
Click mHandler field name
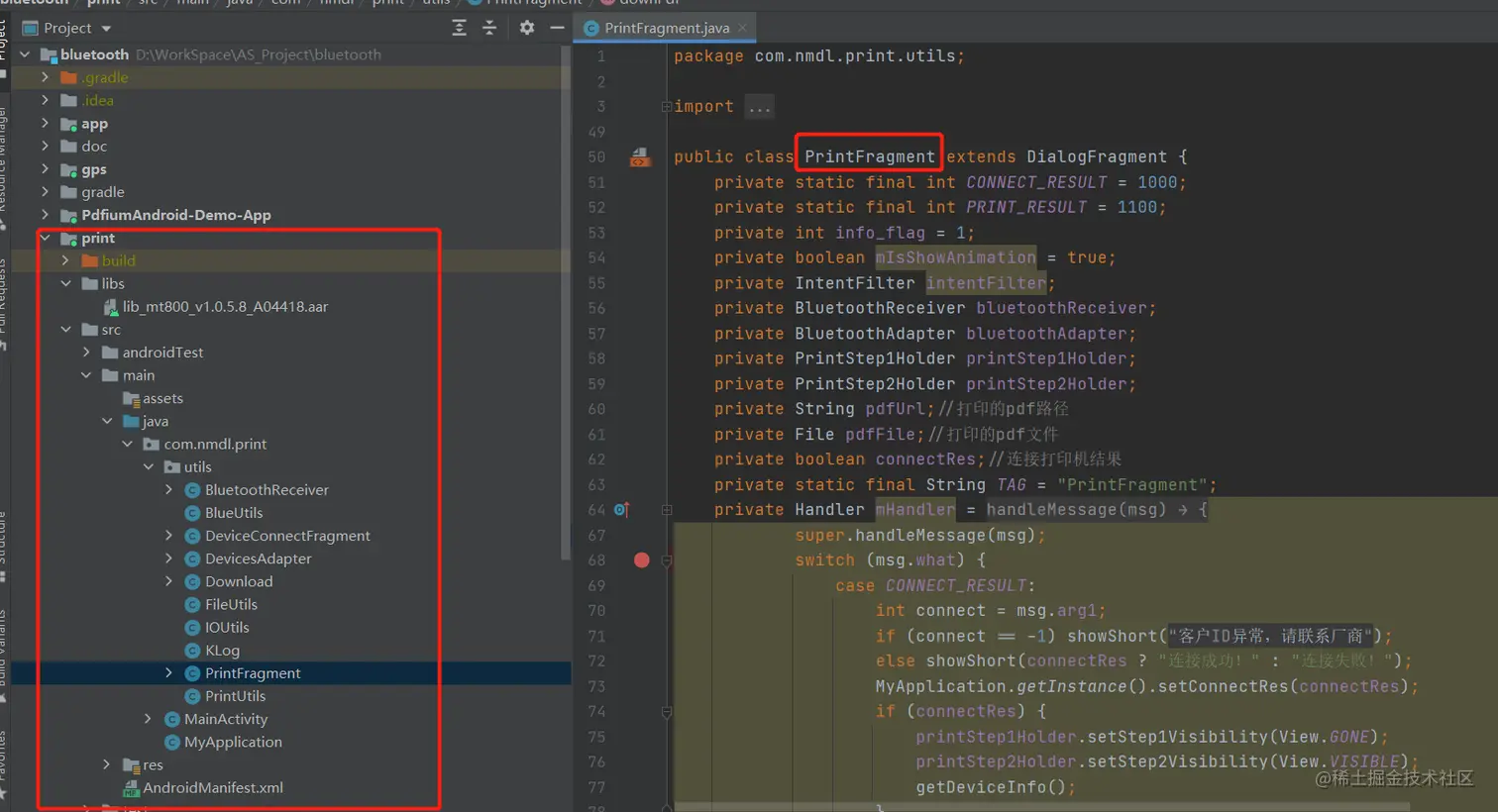pyautogui.click(x=915, y=510)
